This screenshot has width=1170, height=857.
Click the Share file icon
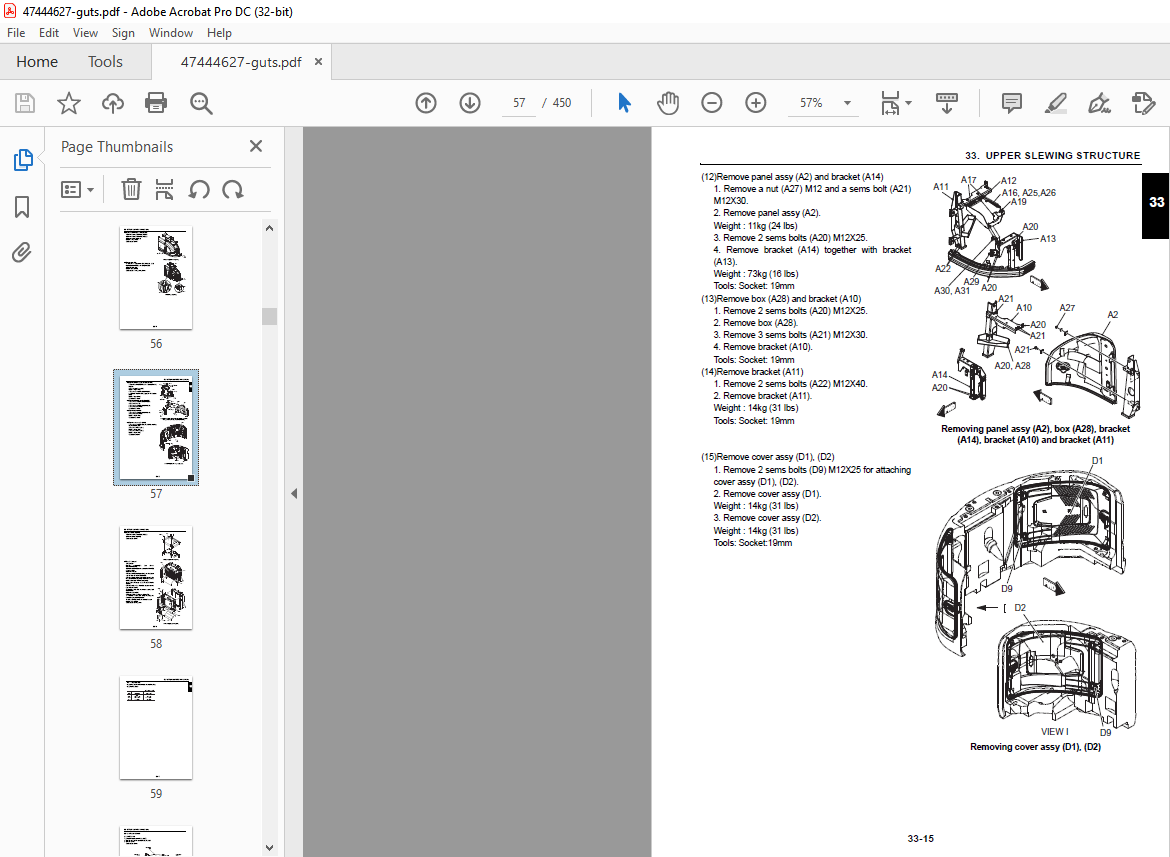coord(1143,103)
